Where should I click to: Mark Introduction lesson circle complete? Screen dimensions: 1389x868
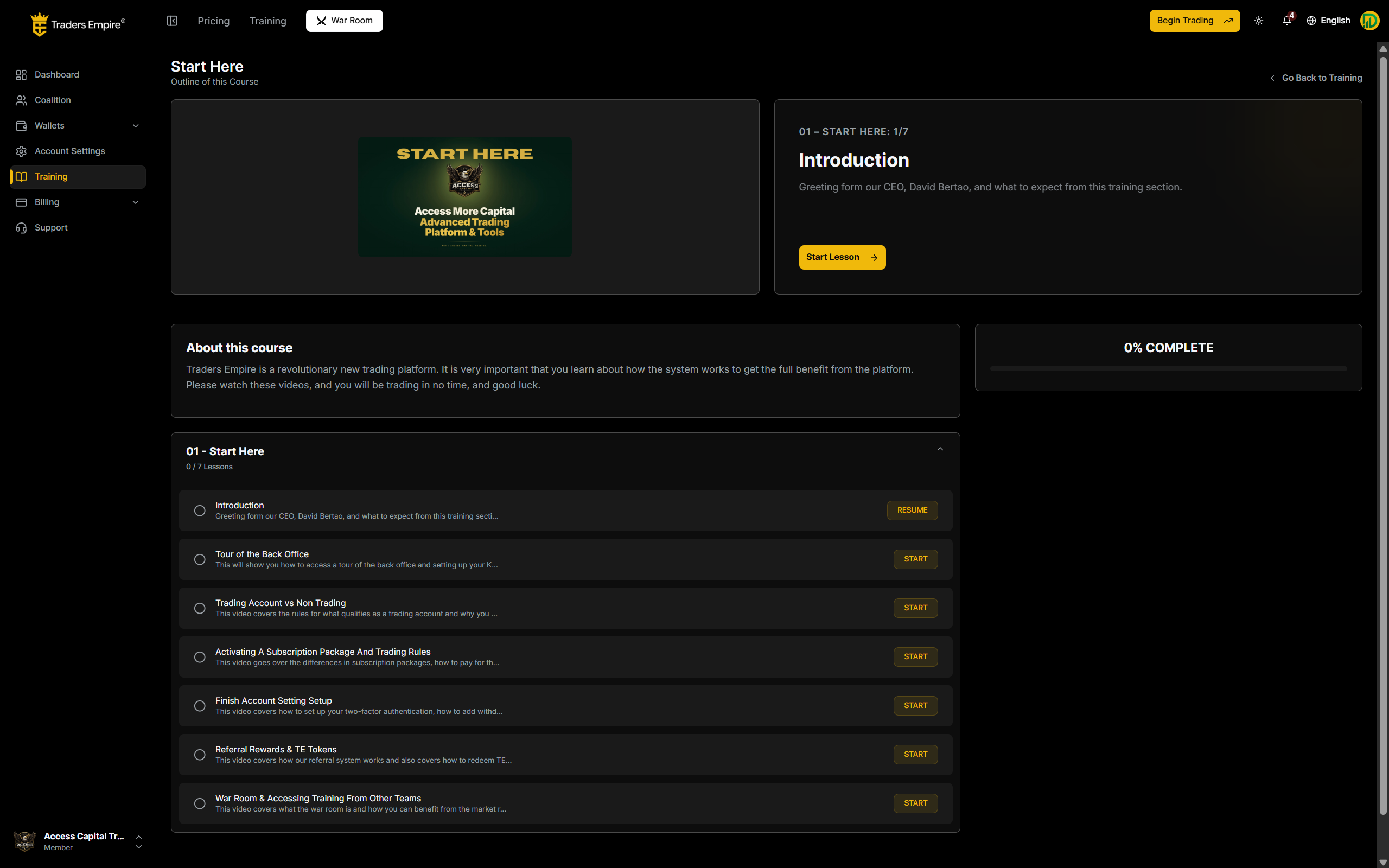click(200, 510)
